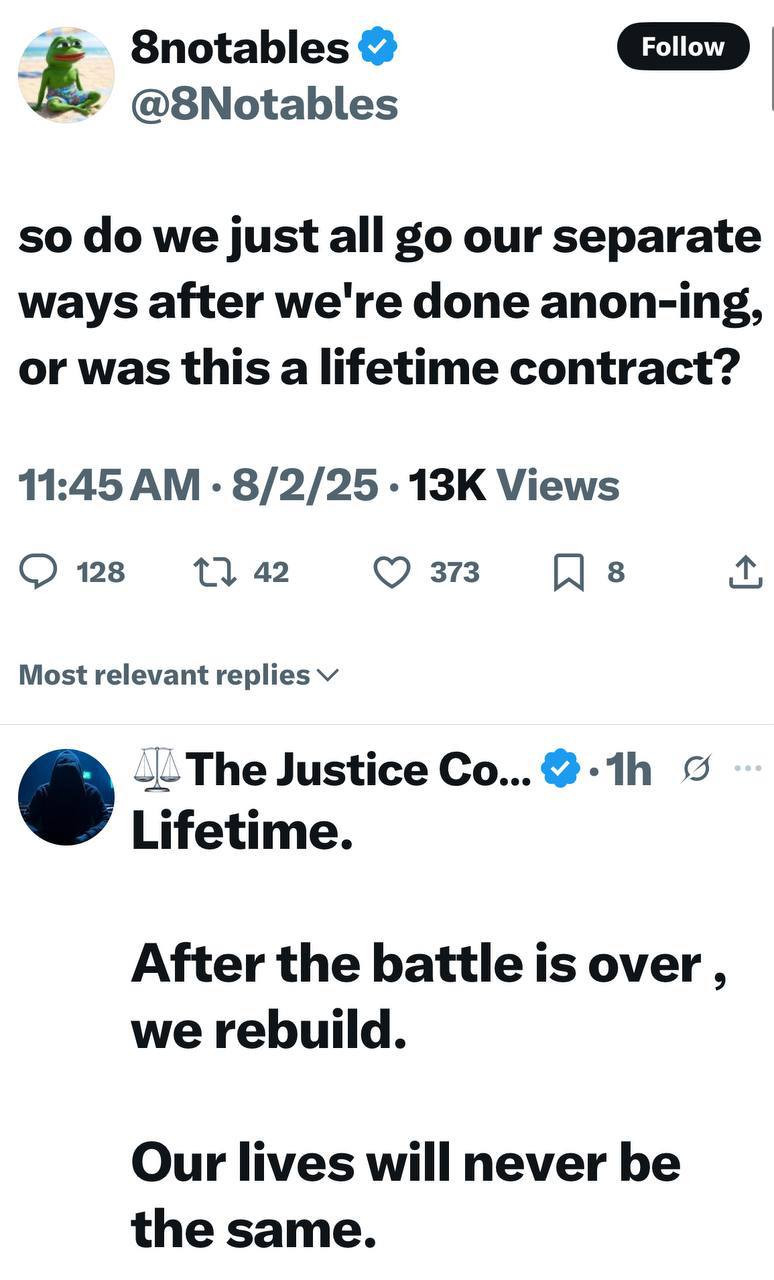Click the verified badge beside 8notables
Viewport: 774px width, 1280px height.
point(379,47)
